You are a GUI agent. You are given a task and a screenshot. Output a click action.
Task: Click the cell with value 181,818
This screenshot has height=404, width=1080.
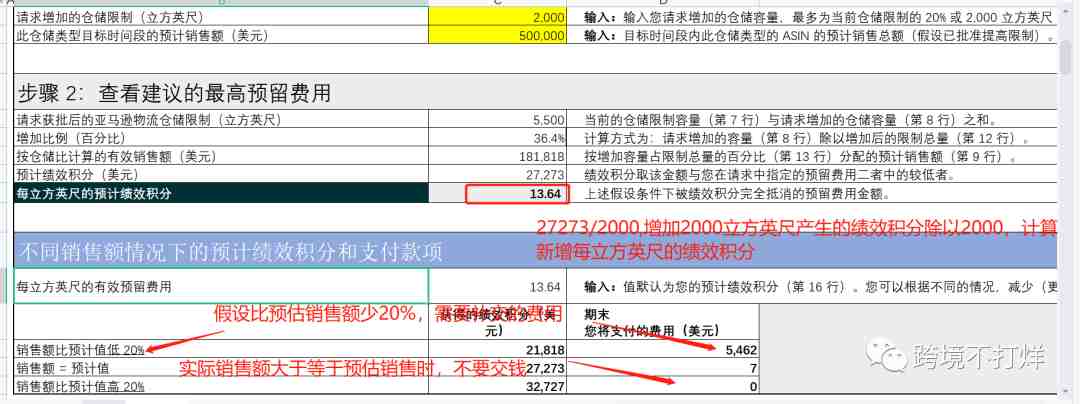coord(497,157)
